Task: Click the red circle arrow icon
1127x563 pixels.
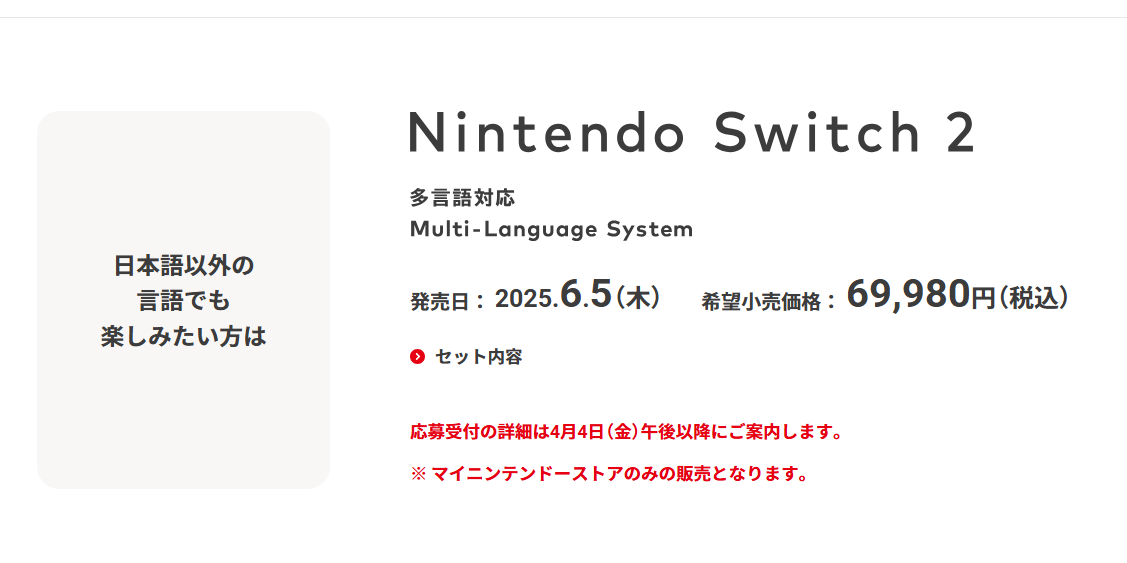Action: (x=418, y=357)
